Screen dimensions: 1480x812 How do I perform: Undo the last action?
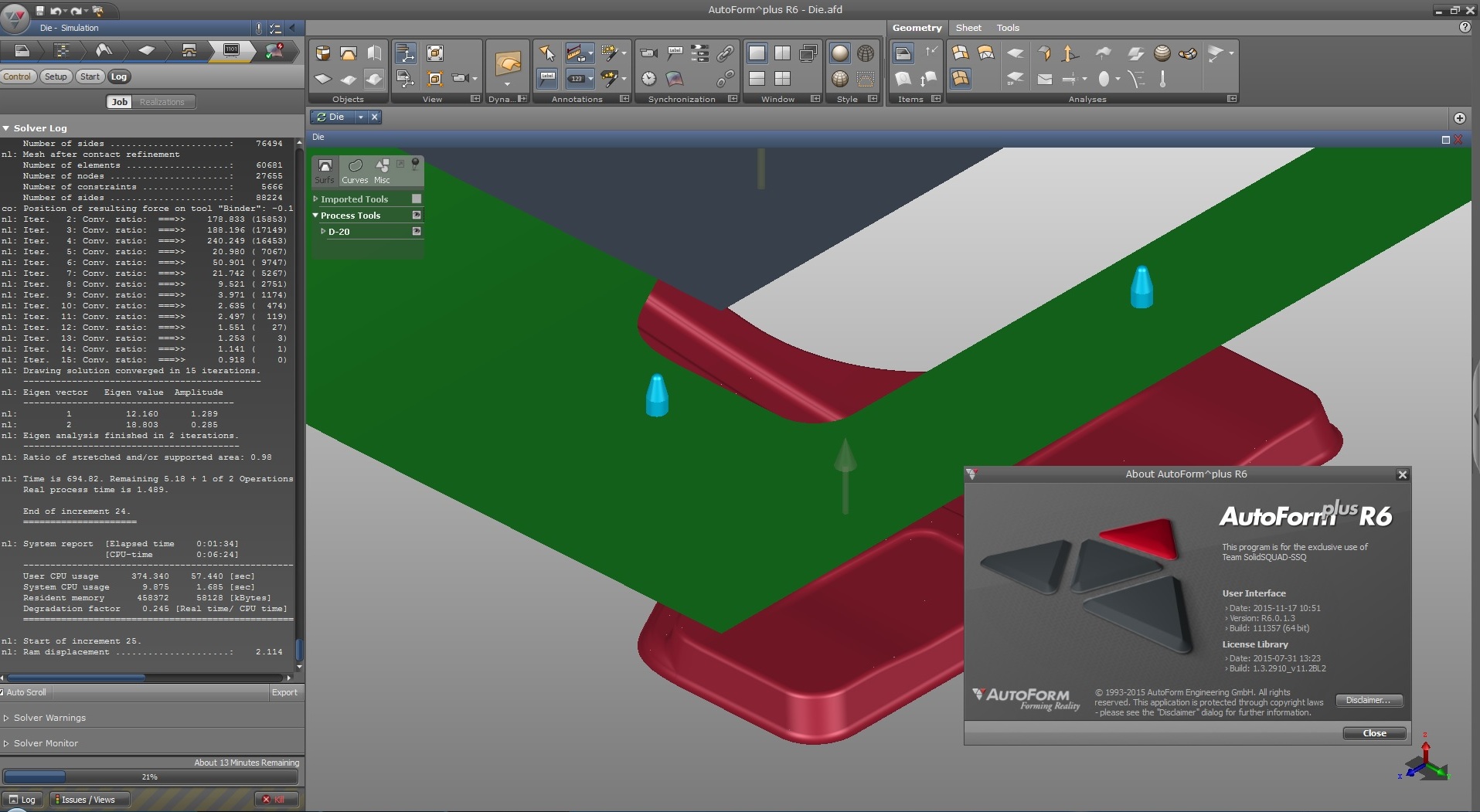(57, 11)
